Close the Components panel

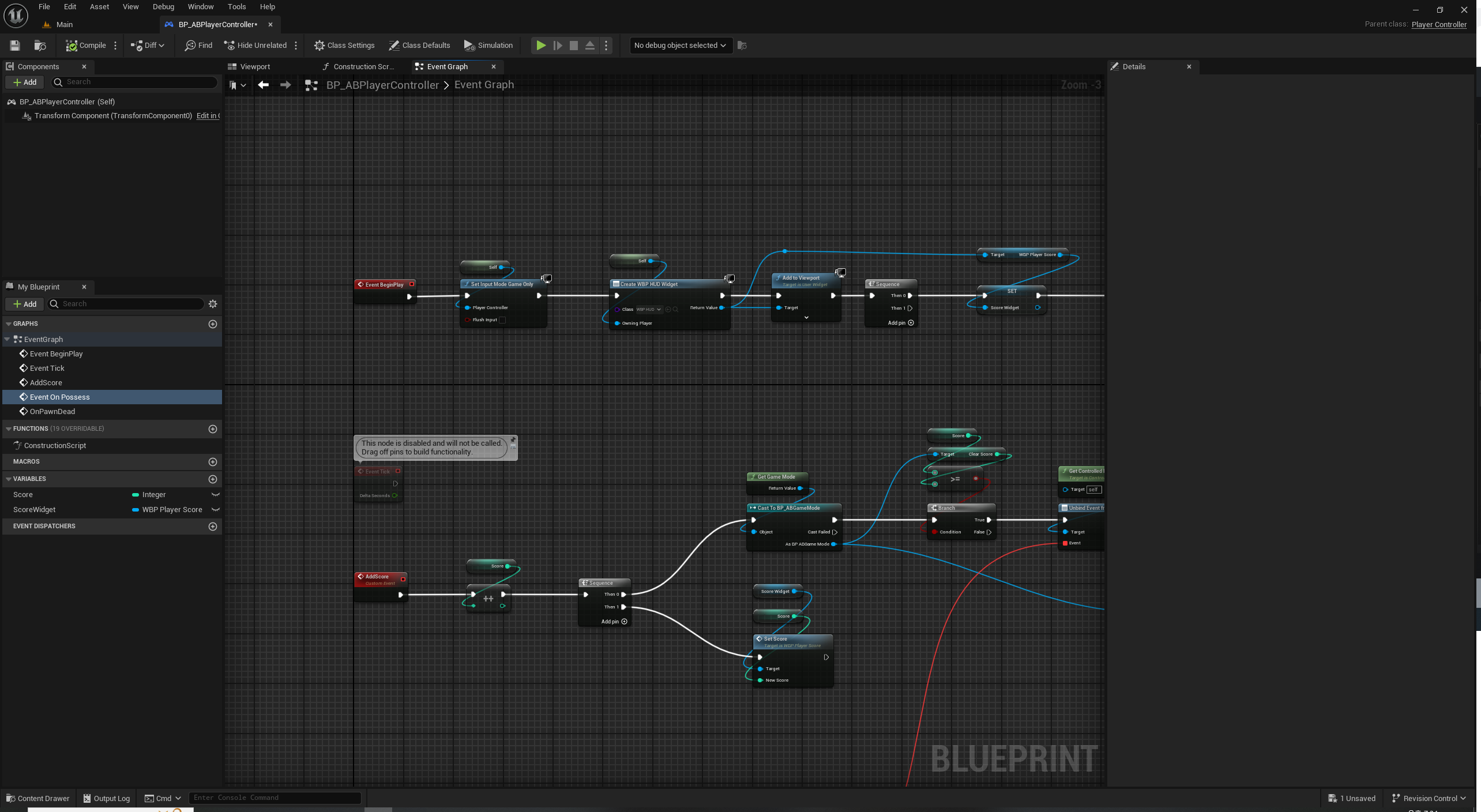tap(84, 67)
